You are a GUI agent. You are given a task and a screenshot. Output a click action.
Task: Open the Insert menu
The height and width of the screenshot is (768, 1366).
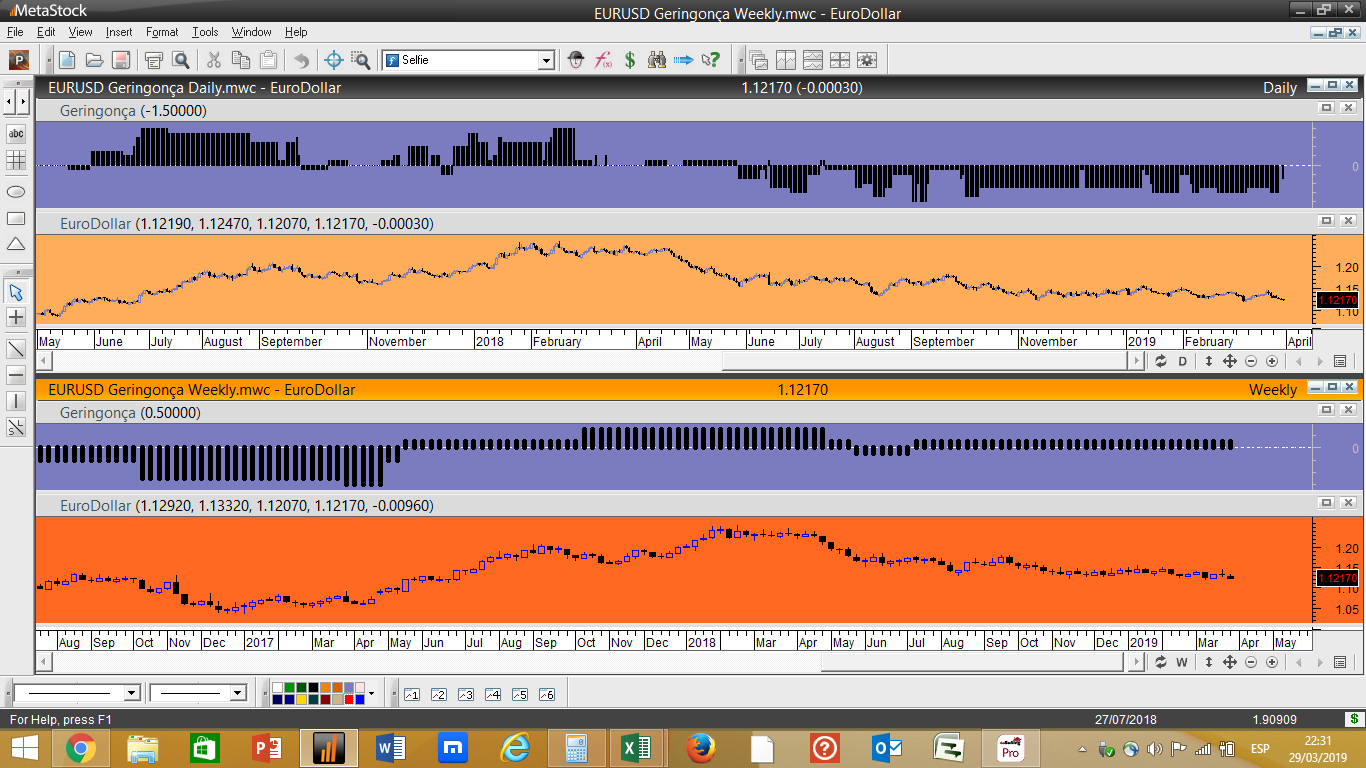(x=118, y=32)
